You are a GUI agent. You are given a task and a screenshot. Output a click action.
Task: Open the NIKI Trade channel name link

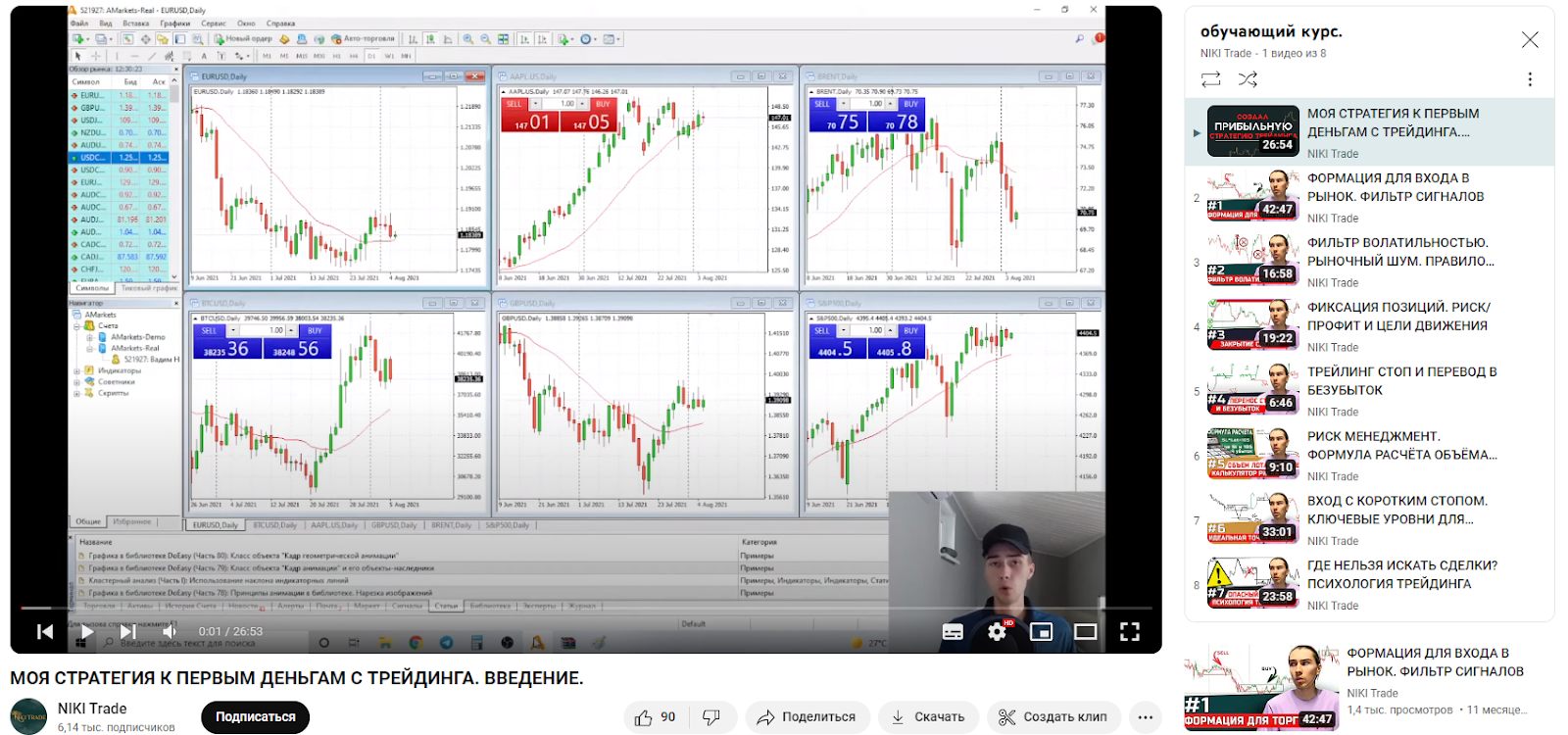[92, 709]
